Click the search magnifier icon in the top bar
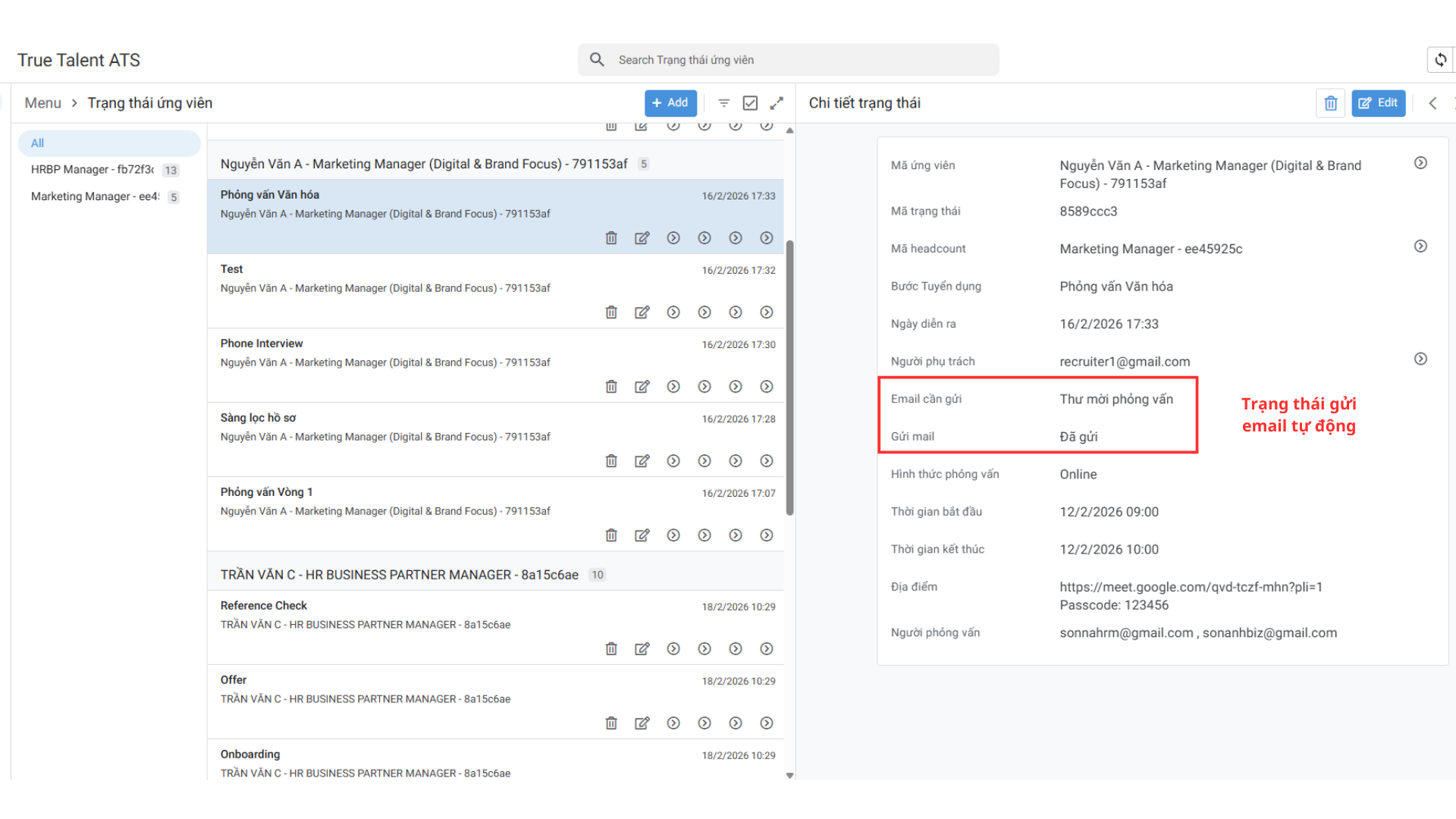This screenshot has height=819, width=1456. pyautogui.click(x=597, y=59)
